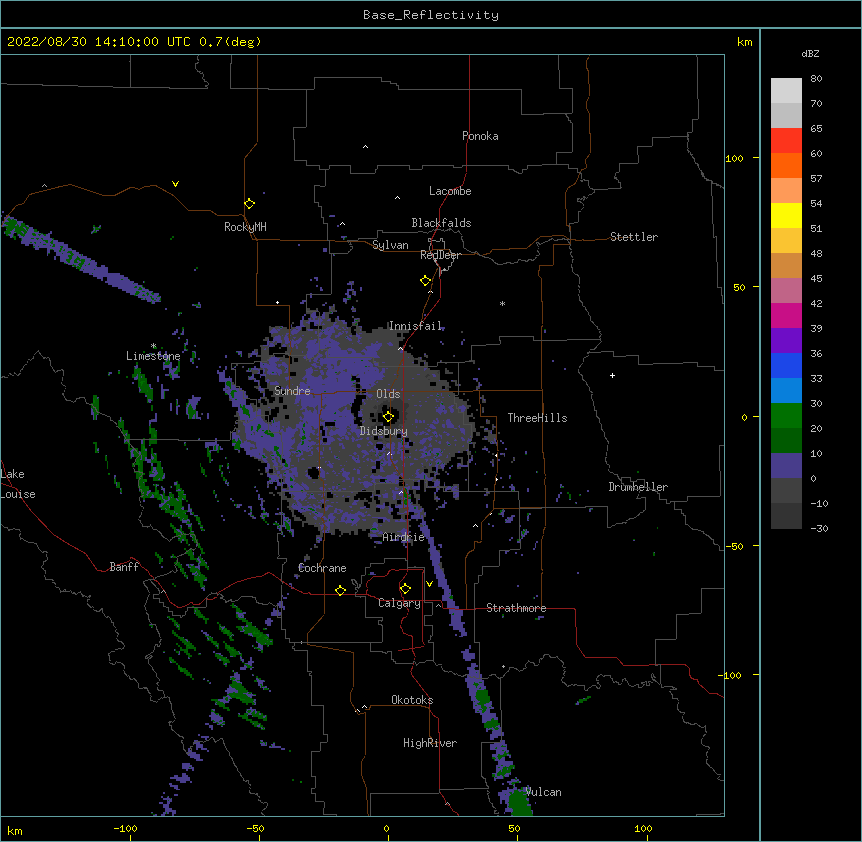Image resolution: width=862 pixels, height=842 pixels.
Task: Click the Airdrie city label
Action: (404, 537)
